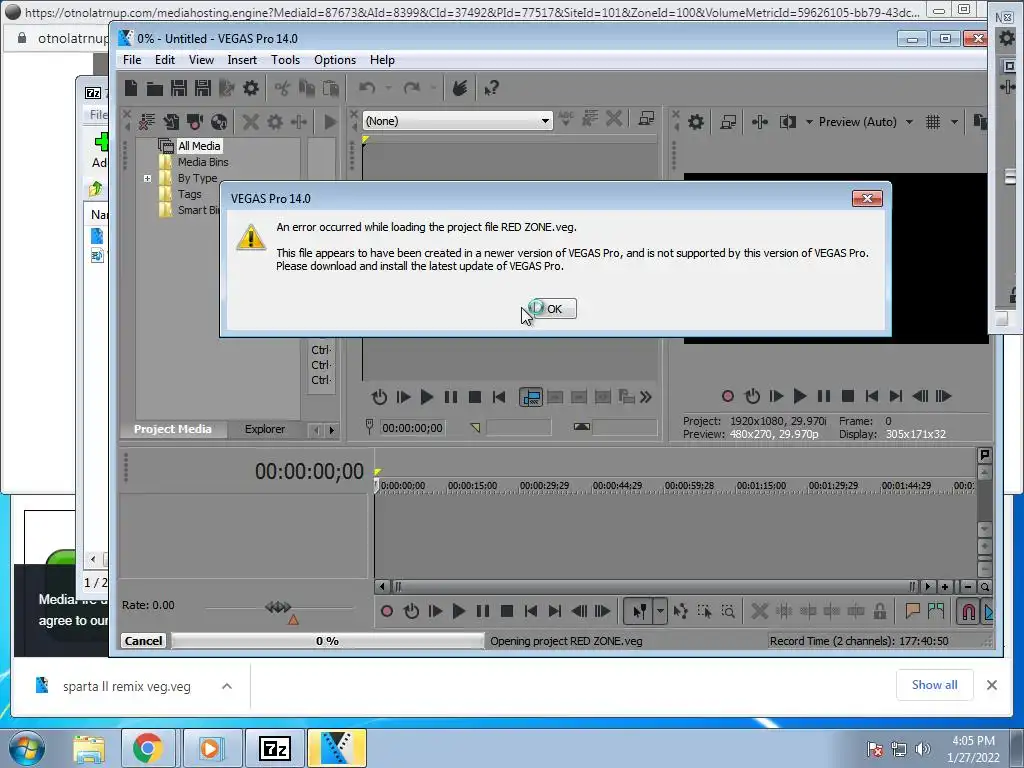Expand more trimmer buttons chevron
The image size is (1024, 768).
pyautogui.click(x=646, y=397)
